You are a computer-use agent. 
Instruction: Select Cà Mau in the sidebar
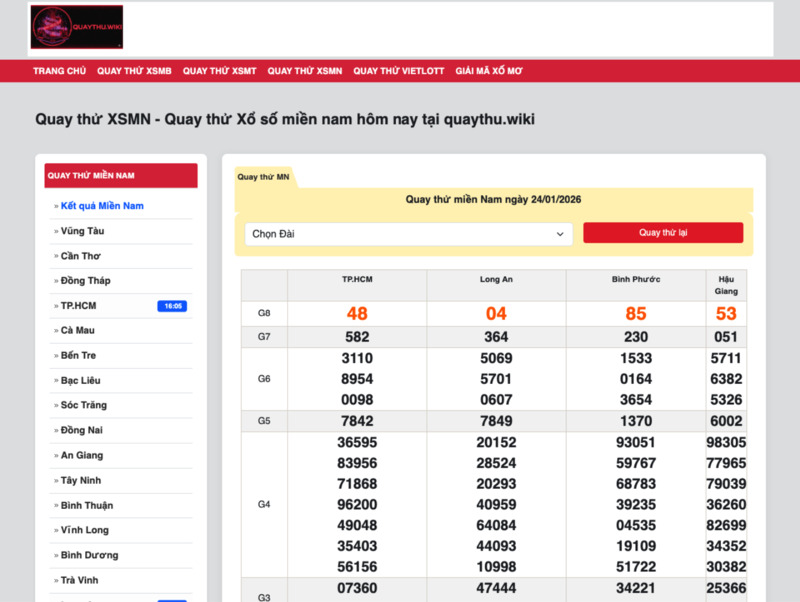[x=80, y=331]
